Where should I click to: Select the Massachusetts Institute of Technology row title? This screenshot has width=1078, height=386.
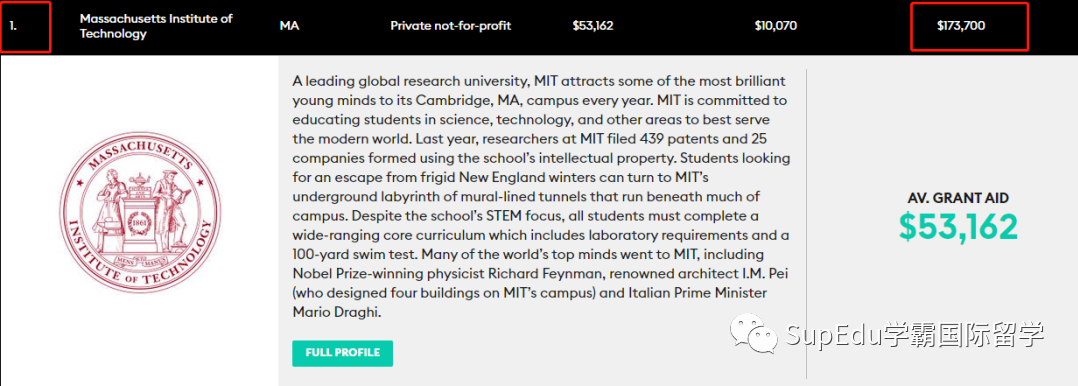(156, 26)
